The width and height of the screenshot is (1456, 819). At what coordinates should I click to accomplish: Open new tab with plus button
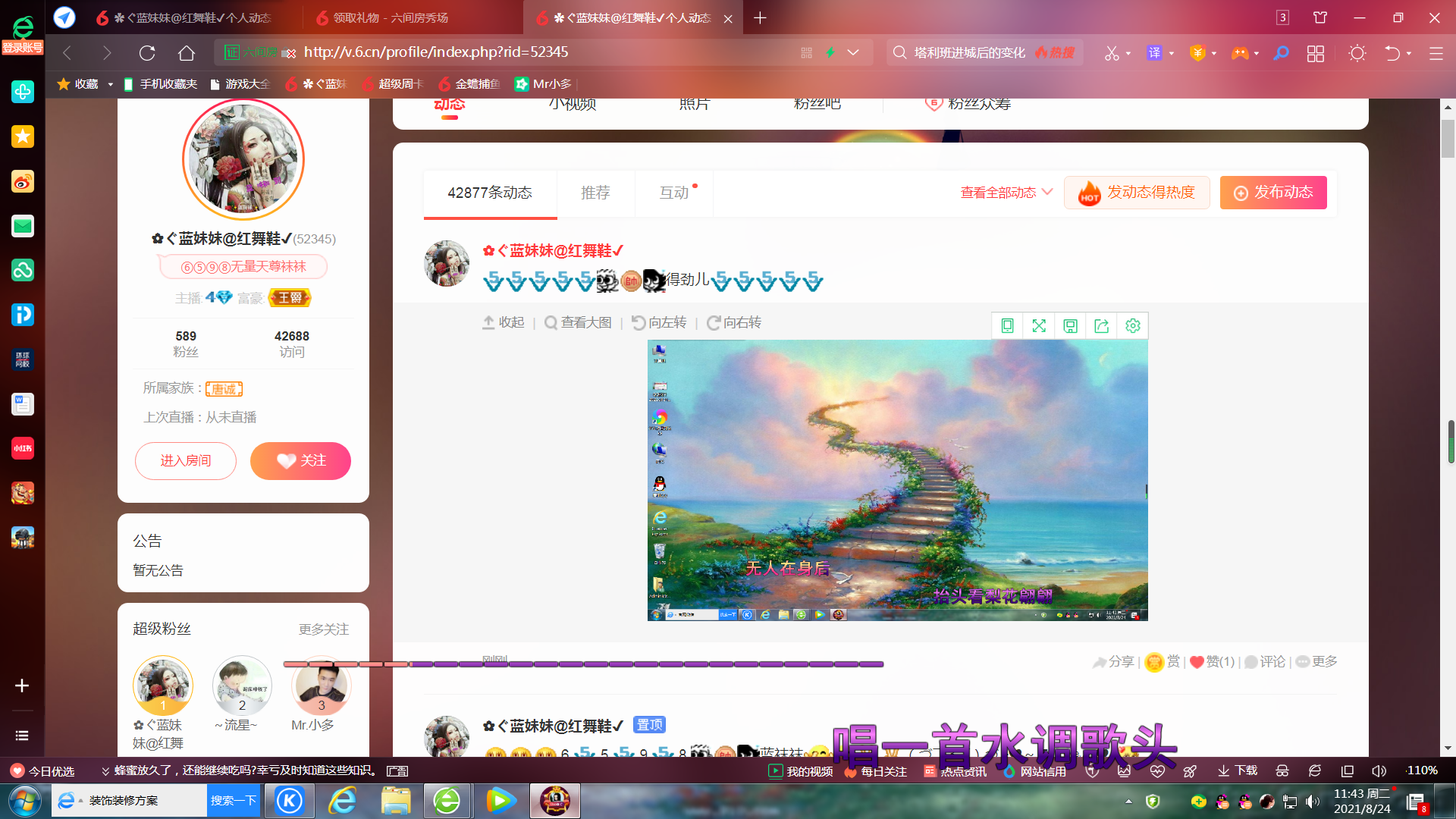pyautogui.click(x=760, y=17)
